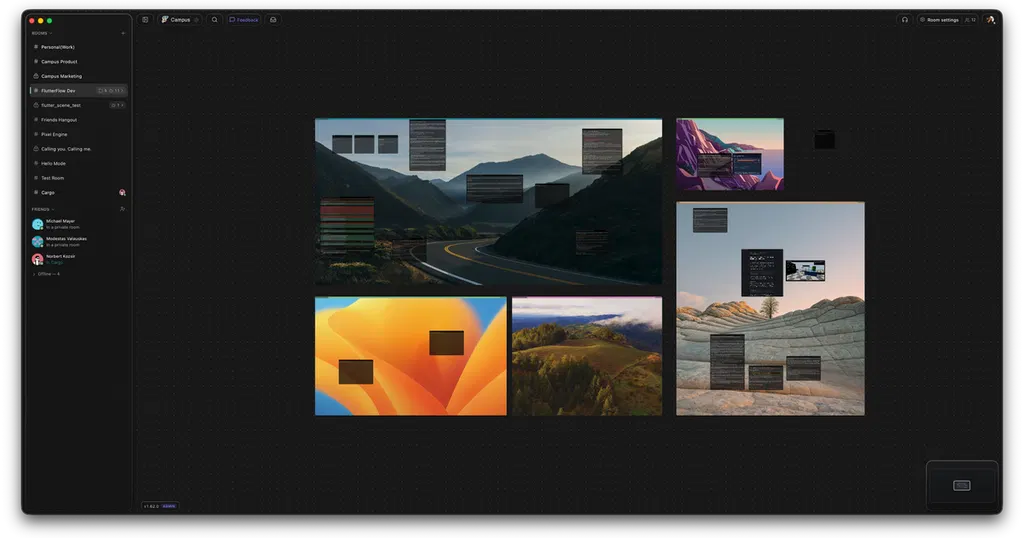Click the hash icon beside Pixel Engine
1024x538 pixels.
tap(36, 134)
